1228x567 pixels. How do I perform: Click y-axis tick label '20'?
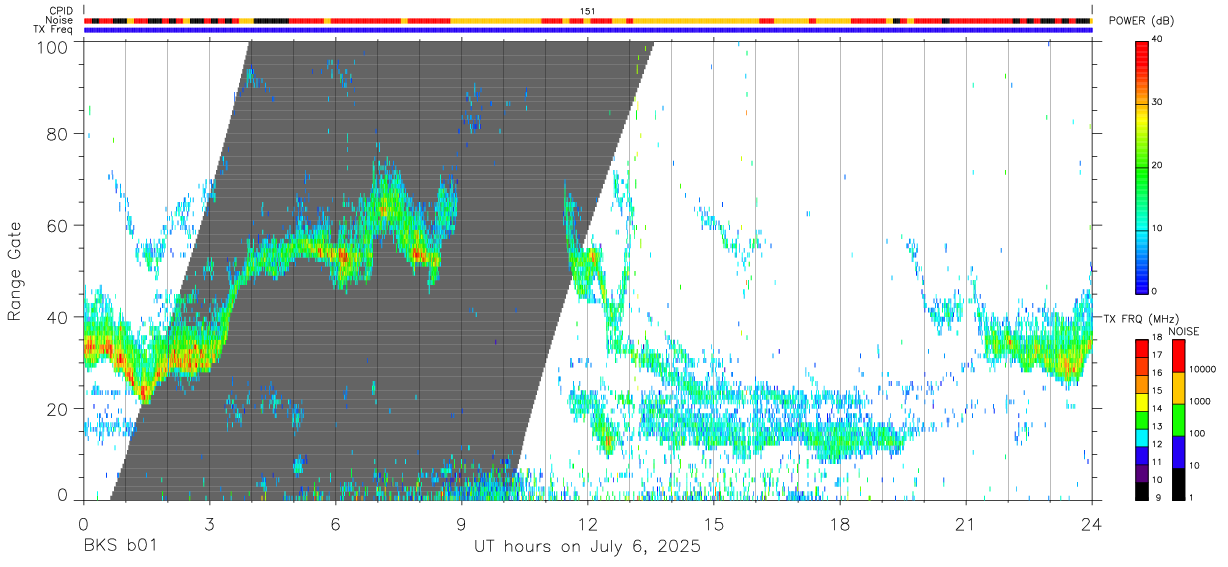[58, 408]
